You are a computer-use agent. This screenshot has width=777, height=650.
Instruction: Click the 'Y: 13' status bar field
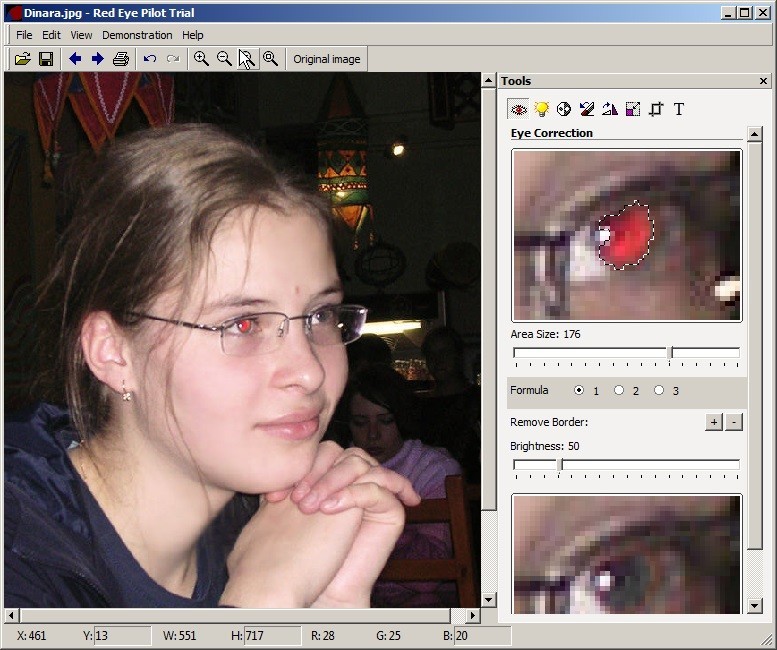coord(122,636)
